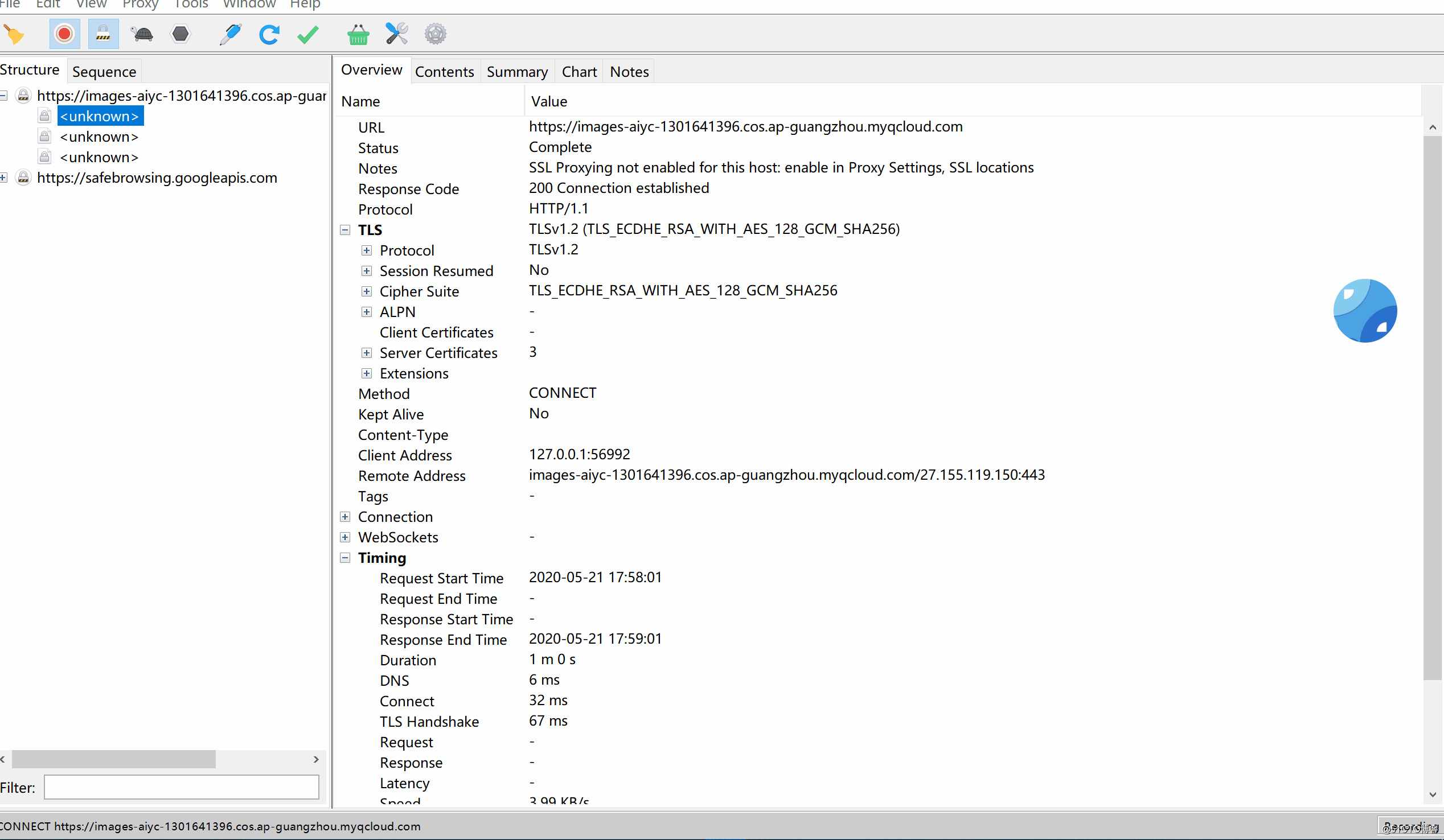Click the broom clear session icon
The image size is (1444, 840).
click(14, 34)
